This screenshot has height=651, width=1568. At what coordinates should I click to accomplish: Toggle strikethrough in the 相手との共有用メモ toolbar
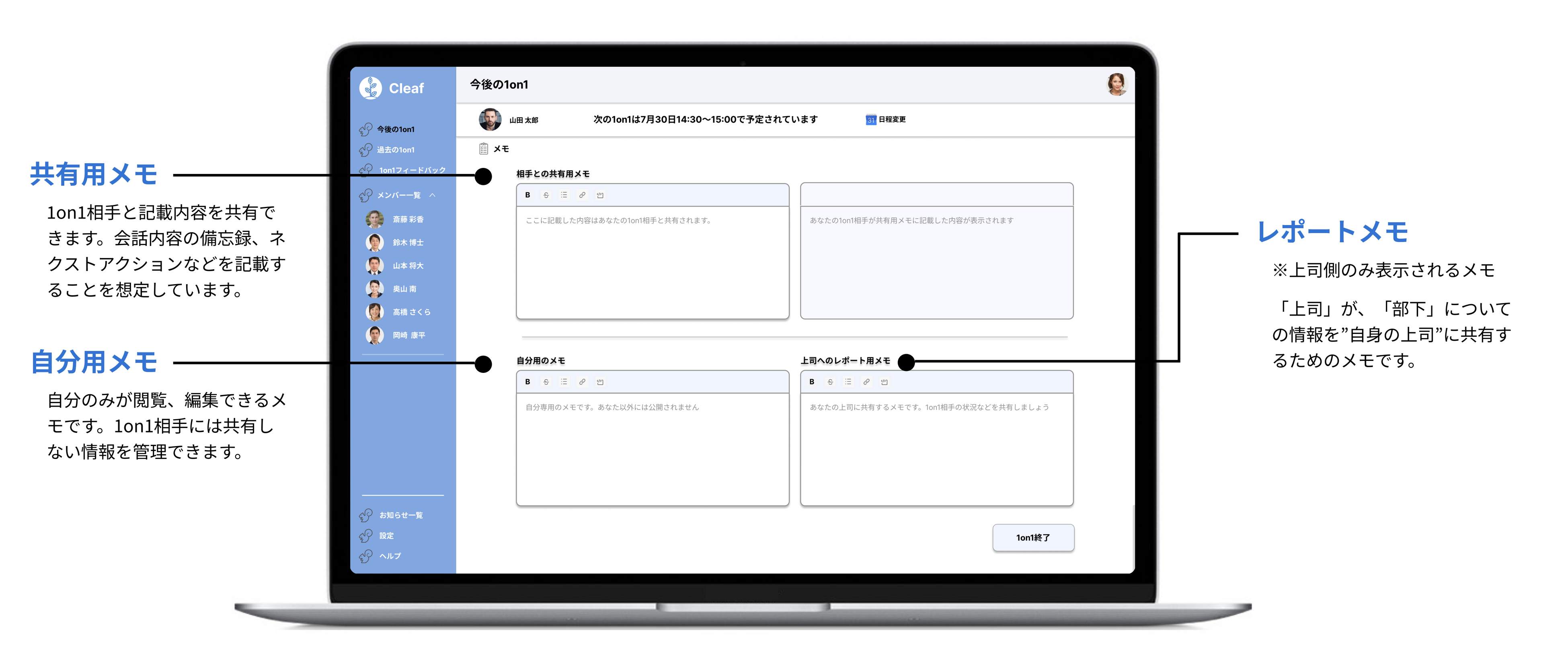point(546,195)
